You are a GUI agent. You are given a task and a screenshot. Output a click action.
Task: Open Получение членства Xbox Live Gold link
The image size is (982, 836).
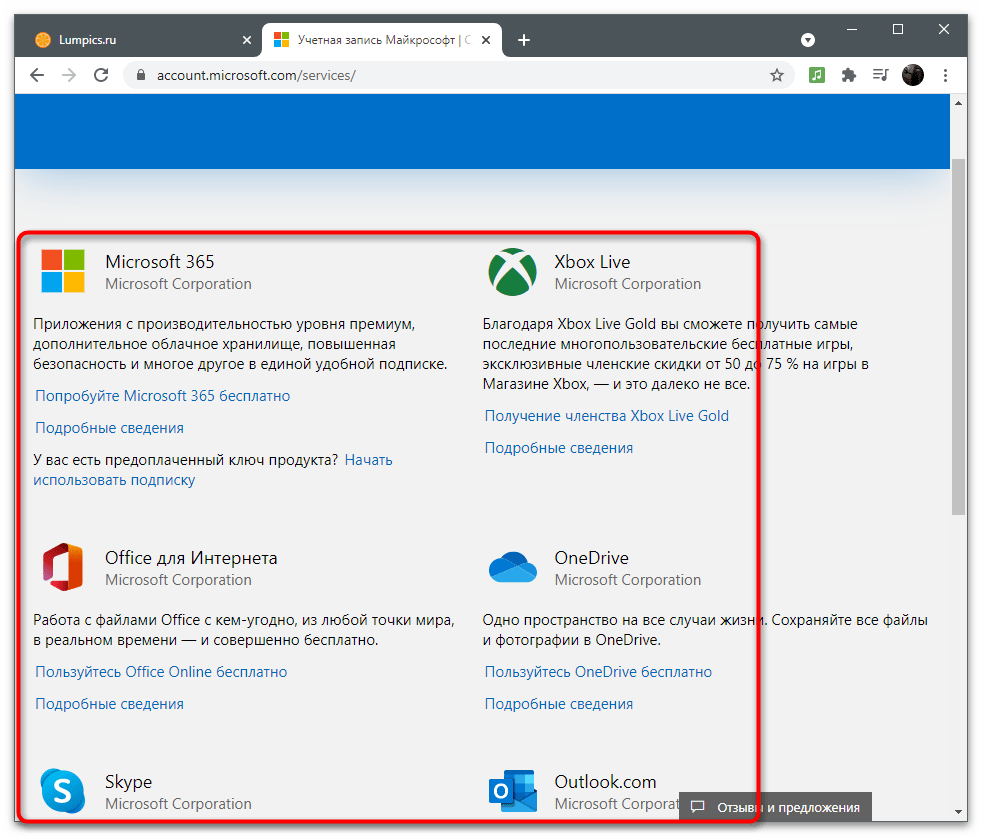[x=607, y=416]
